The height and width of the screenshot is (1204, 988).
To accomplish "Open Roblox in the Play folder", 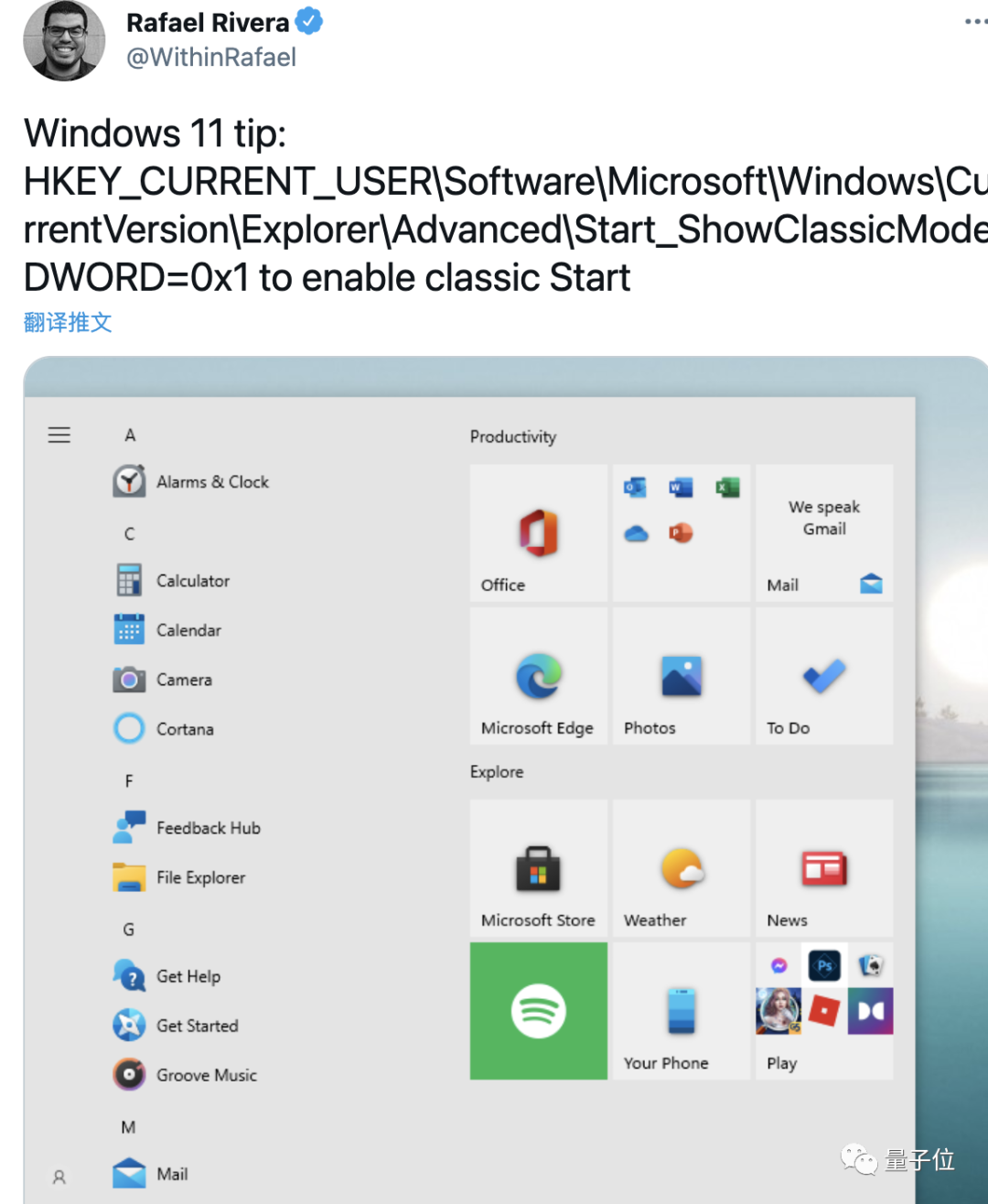I will pos(824,1011).
